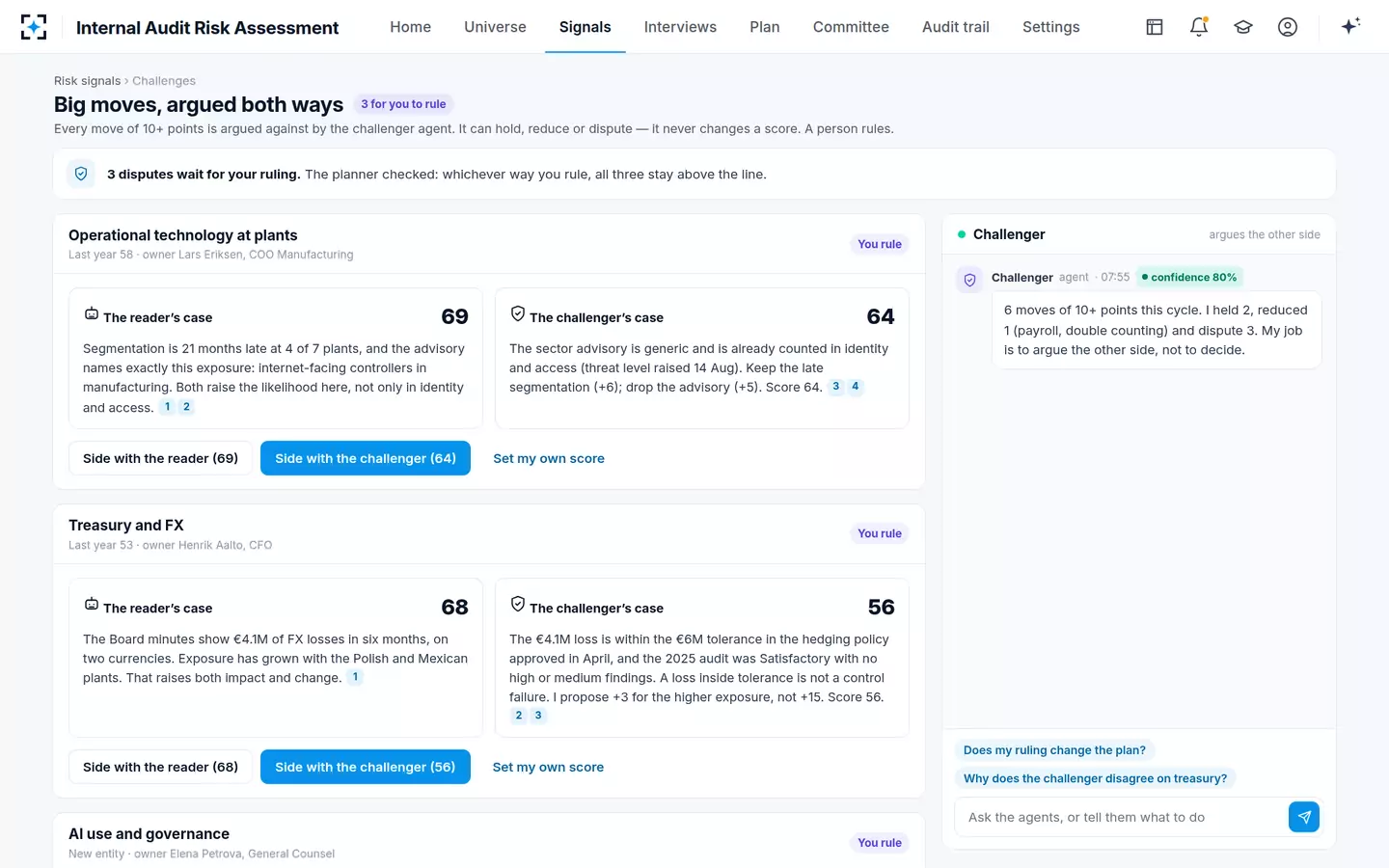1389x868 pixels.
Task: Open citation 1 in OT reader's case
Action: [168, 407]
